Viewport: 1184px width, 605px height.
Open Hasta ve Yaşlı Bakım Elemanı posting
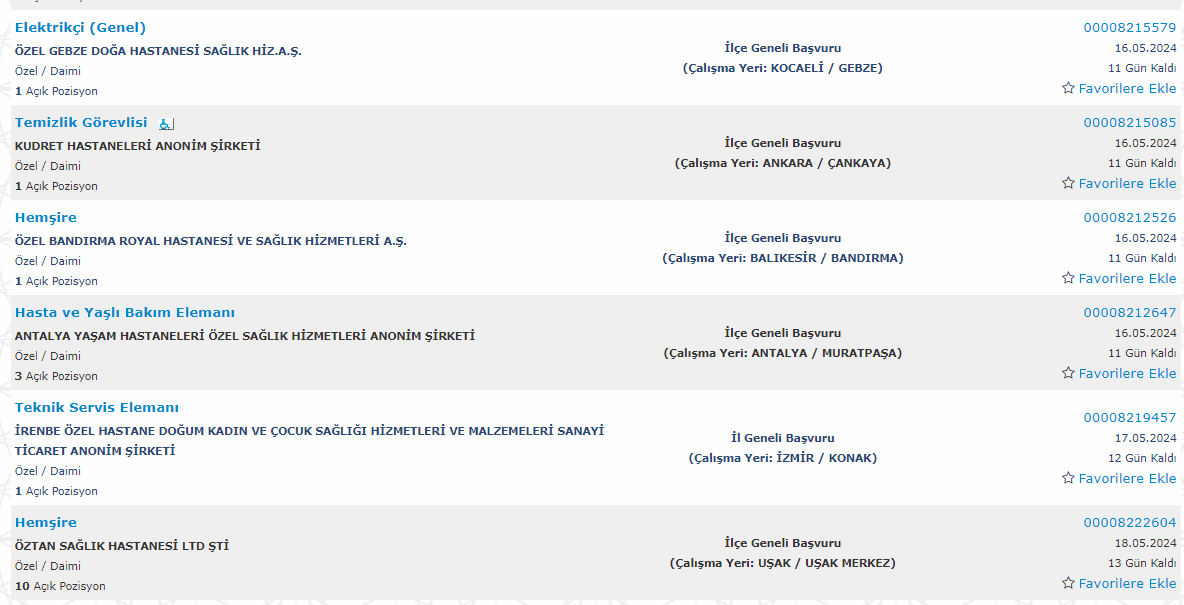click(x=125, y=312)
